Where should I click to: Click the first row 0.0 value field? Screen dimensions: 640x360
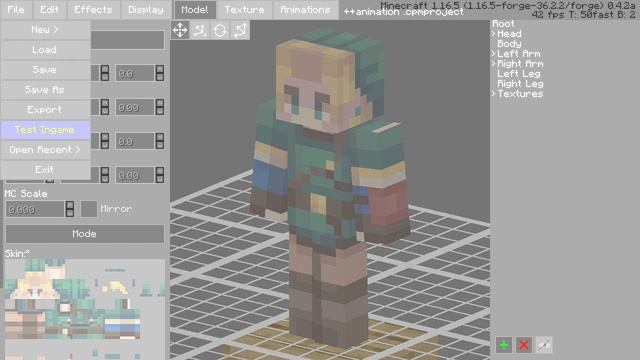[135, 73]
